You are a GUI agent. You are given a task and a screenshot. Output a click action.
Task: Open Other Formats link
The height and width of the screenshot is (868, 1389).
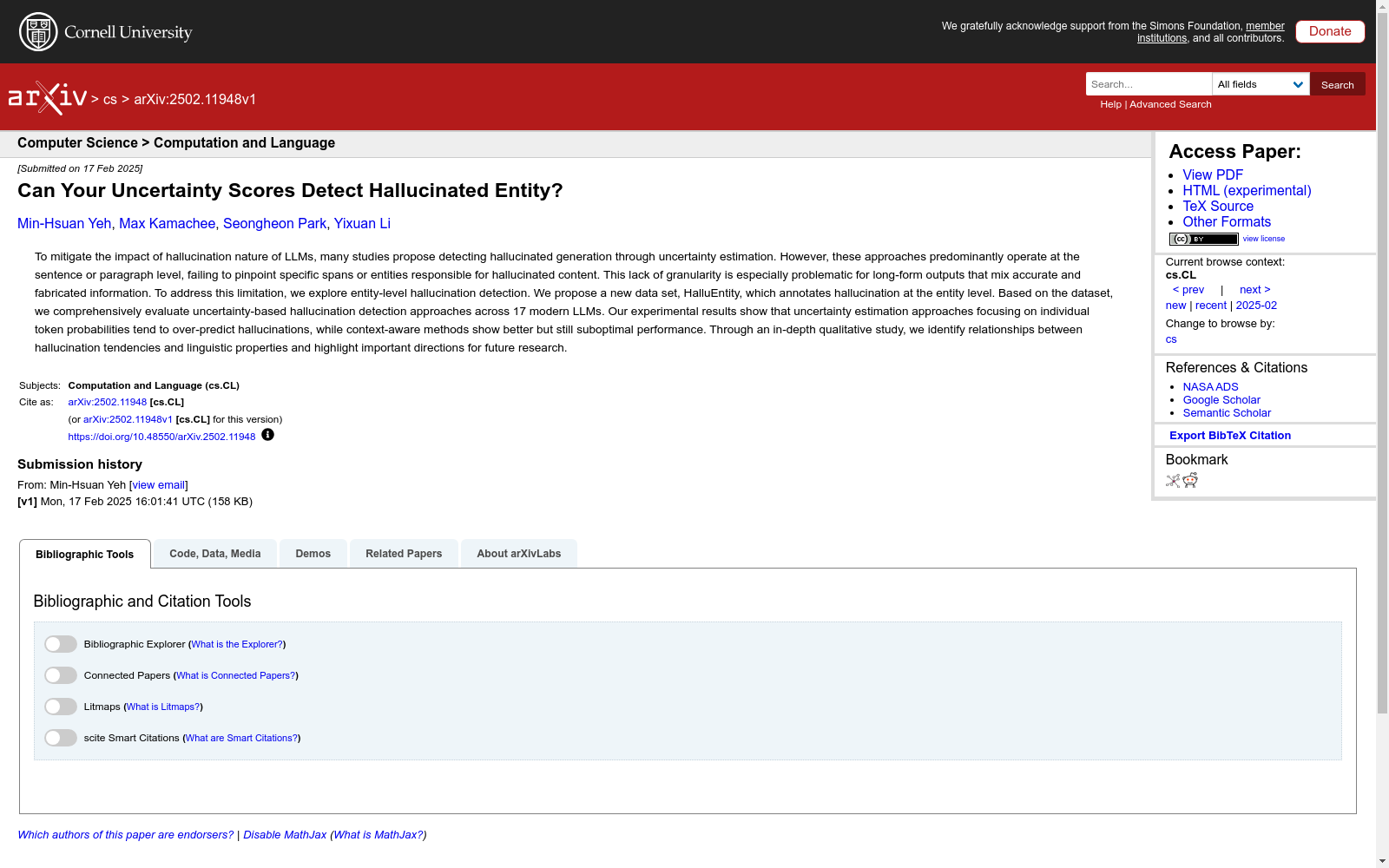(1227, 222)
